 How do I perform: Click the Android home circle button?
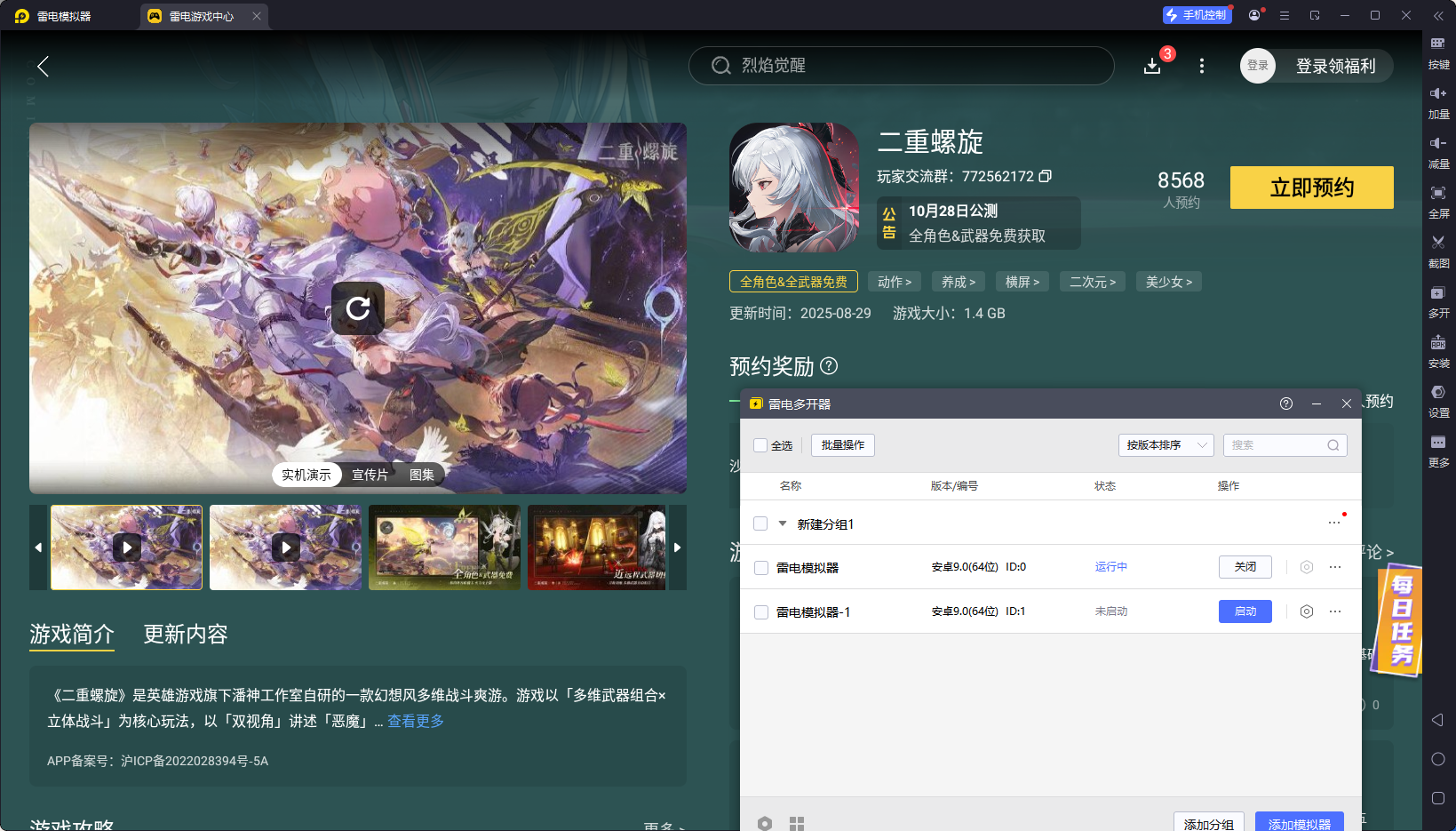click(x=1438, y=759)
